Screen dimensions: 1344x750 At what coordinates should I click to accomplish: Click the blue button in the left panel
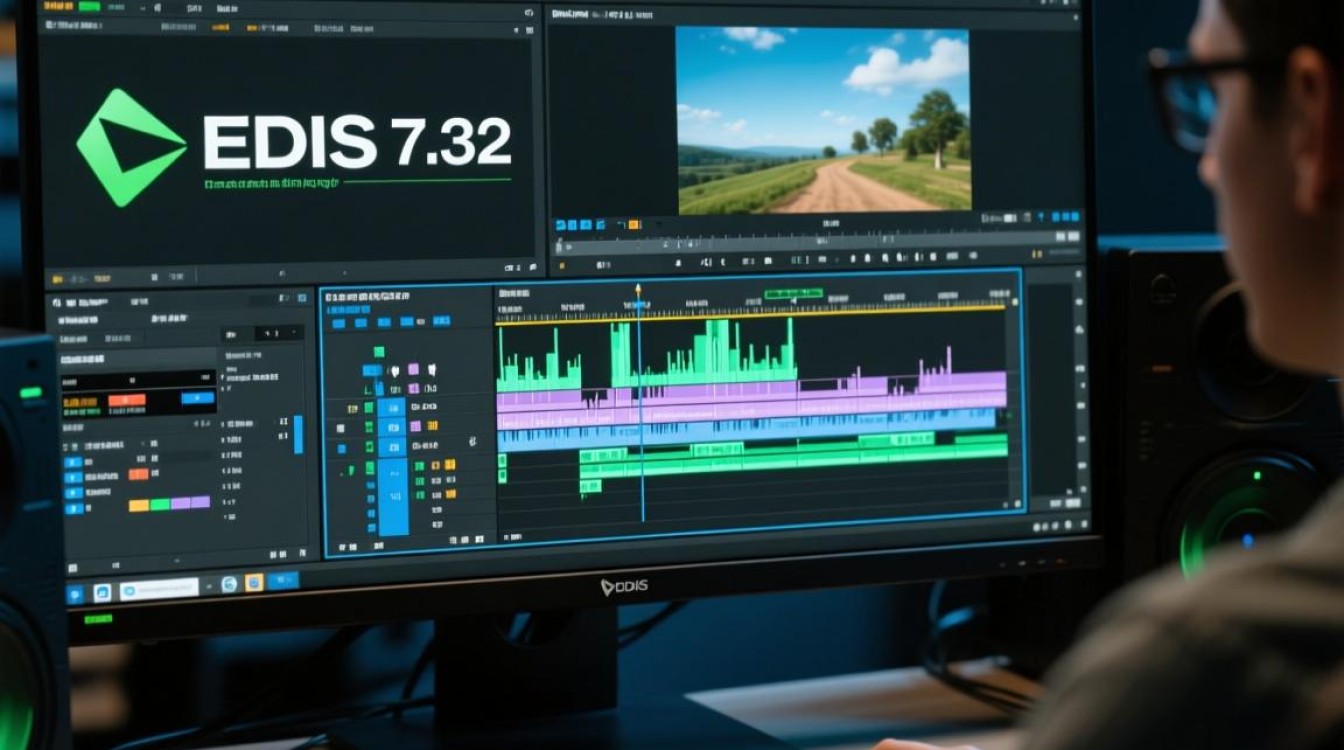[x=196, y=399]
